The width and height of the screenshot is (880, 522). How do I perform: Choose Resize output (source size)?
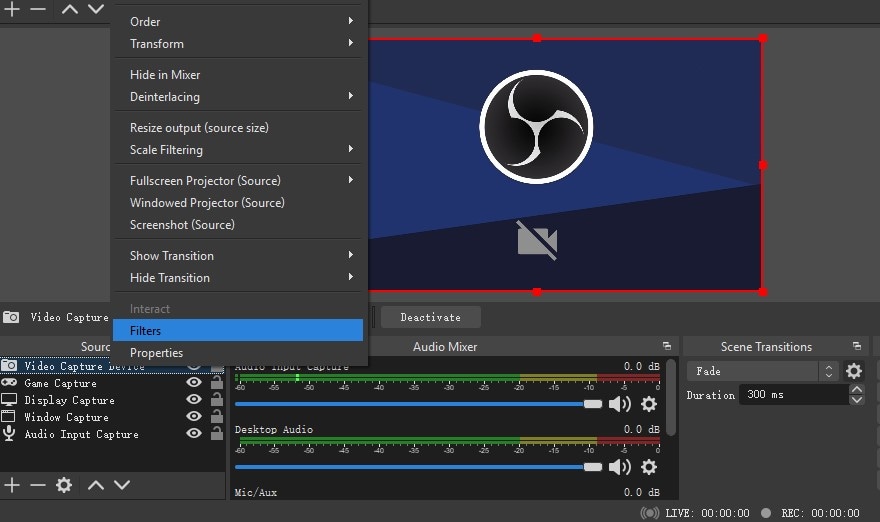click(238, 128)
